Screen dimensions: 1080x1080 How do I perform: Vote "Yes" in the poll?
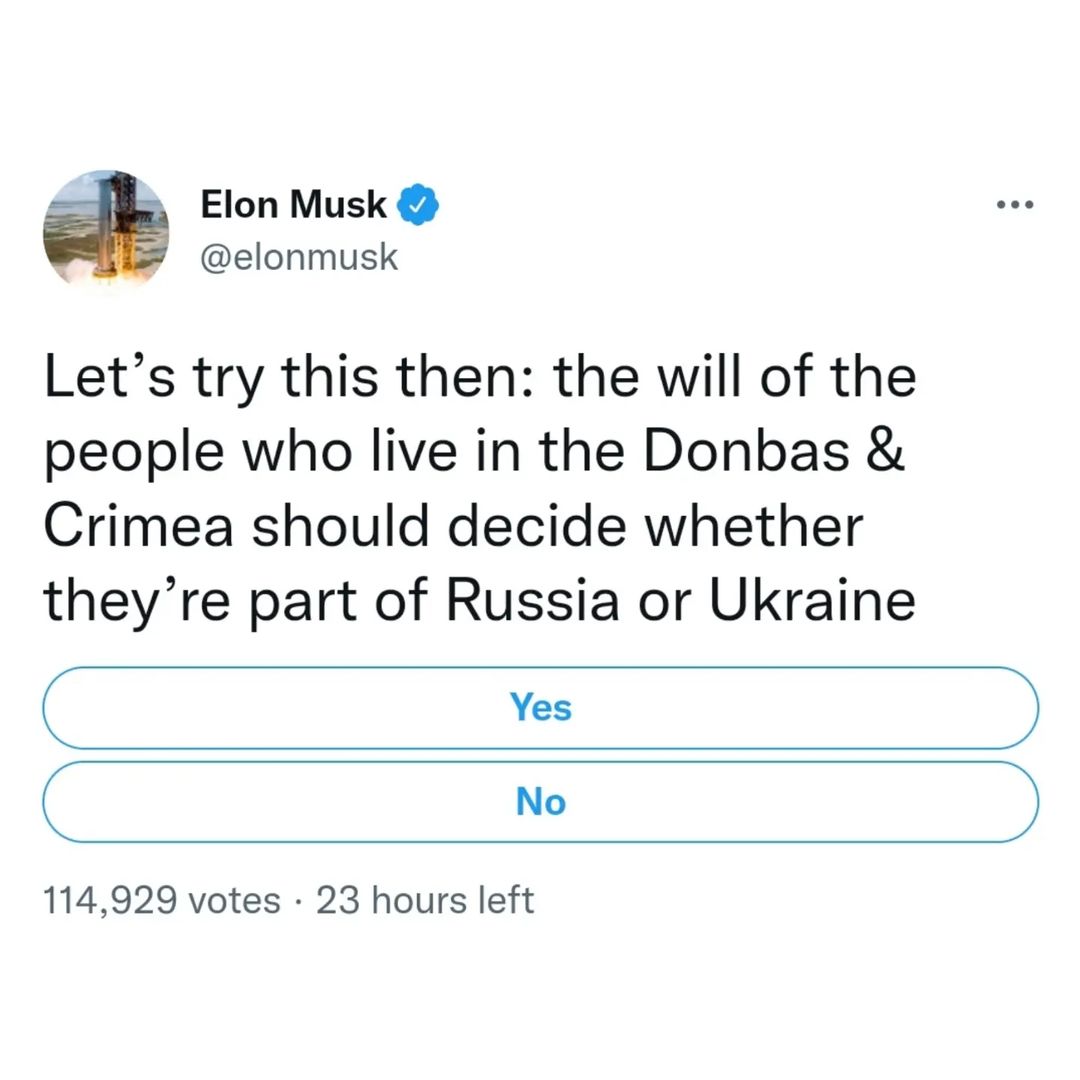pos(540,708)
